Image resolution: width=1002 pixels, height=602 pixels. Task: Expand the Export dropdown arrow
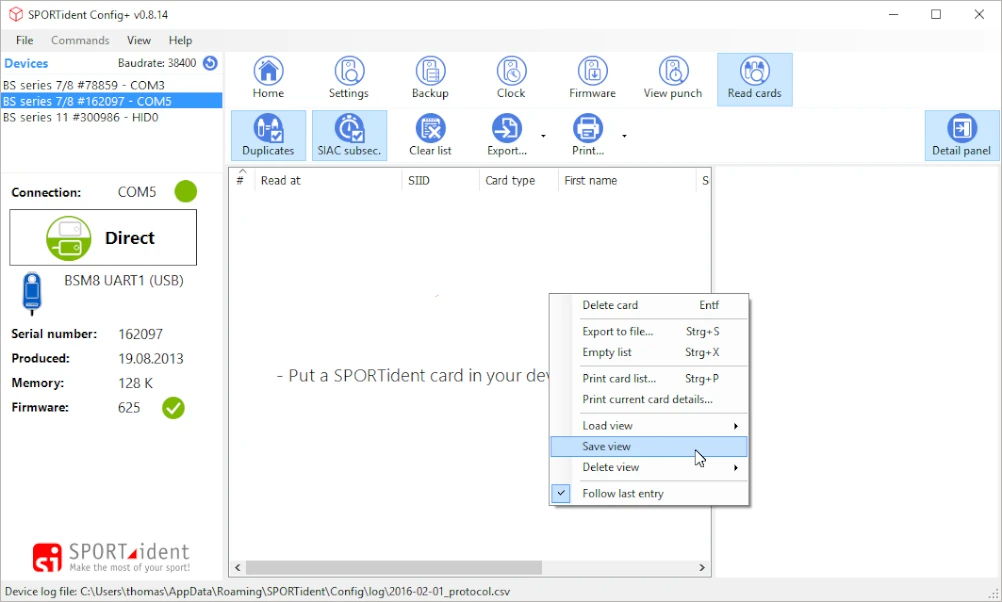543,136
